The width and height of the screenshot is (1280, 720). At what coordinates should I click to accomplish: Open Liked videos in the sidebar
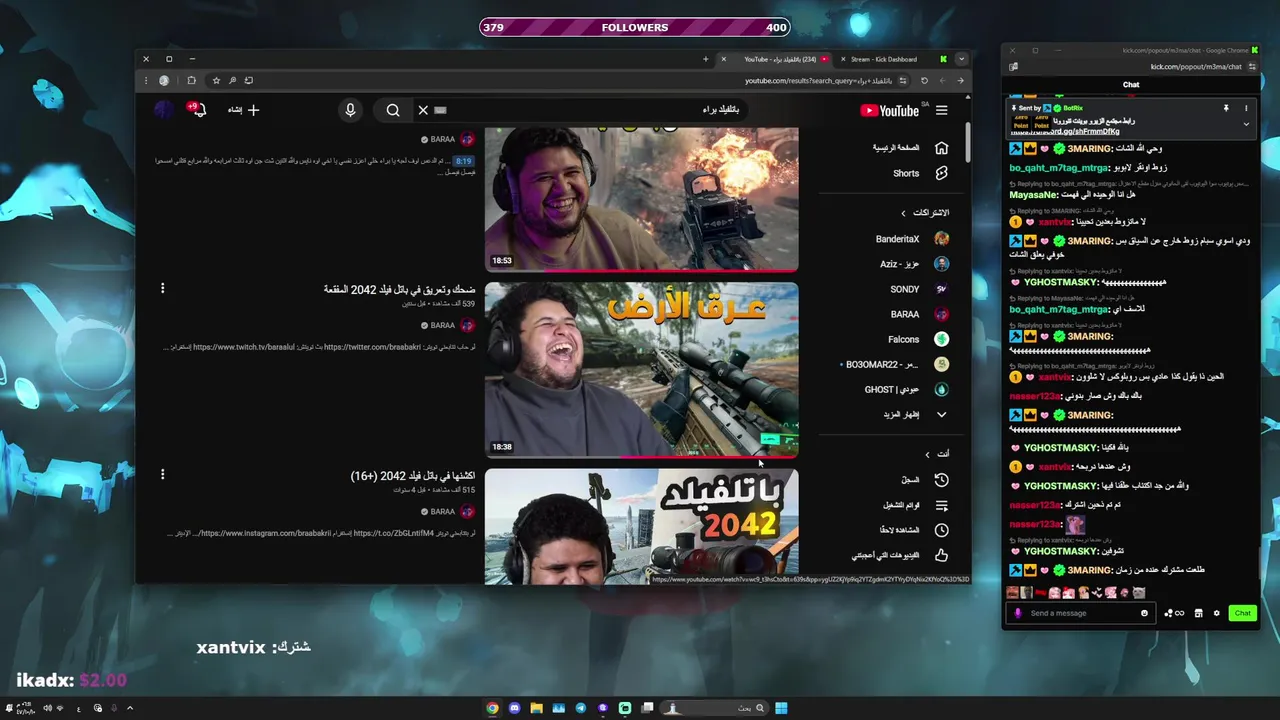click(x=900, y=555)
